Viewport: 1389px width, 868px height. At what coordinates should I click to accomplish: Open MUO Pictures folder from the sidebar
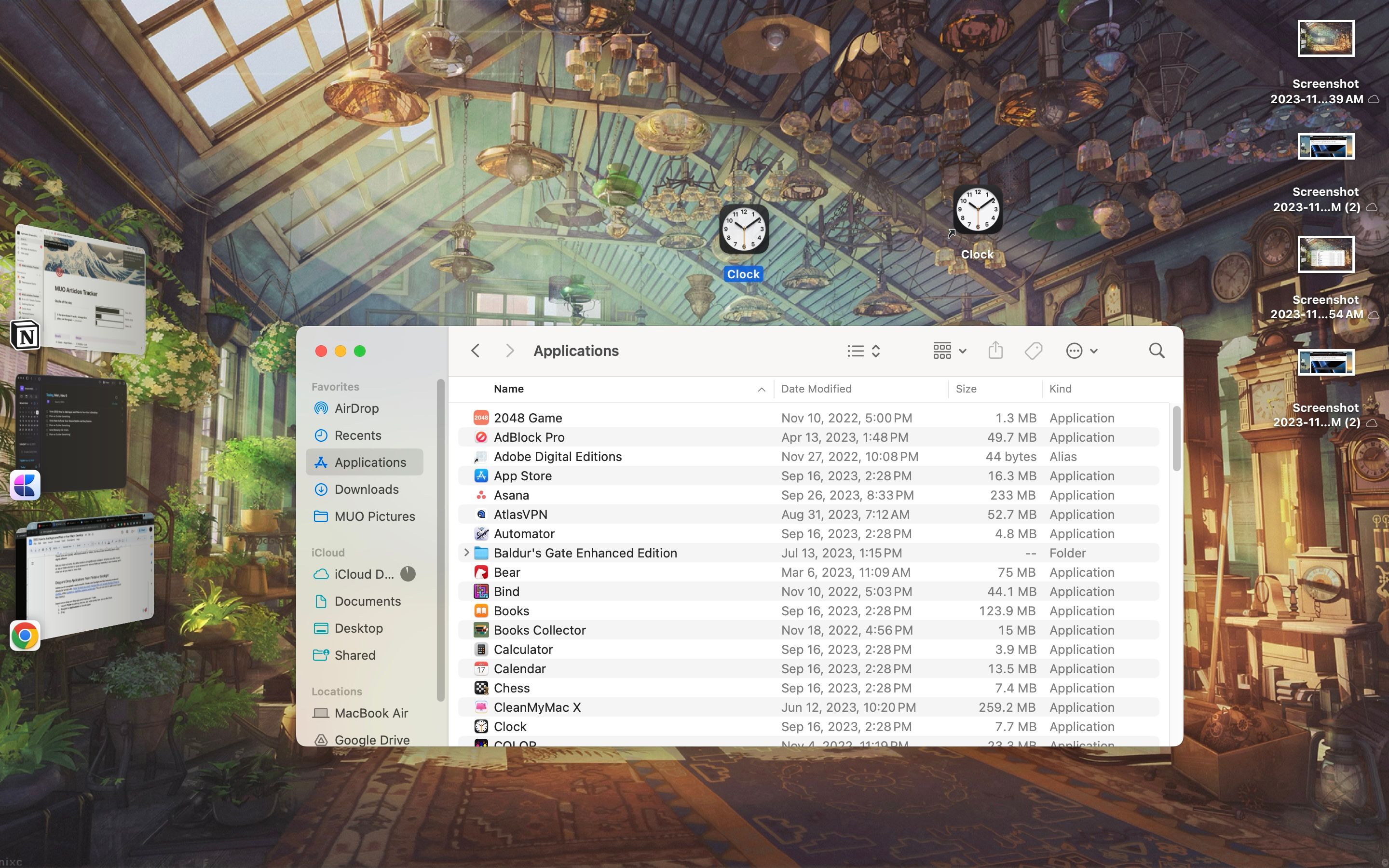(375, 515)
